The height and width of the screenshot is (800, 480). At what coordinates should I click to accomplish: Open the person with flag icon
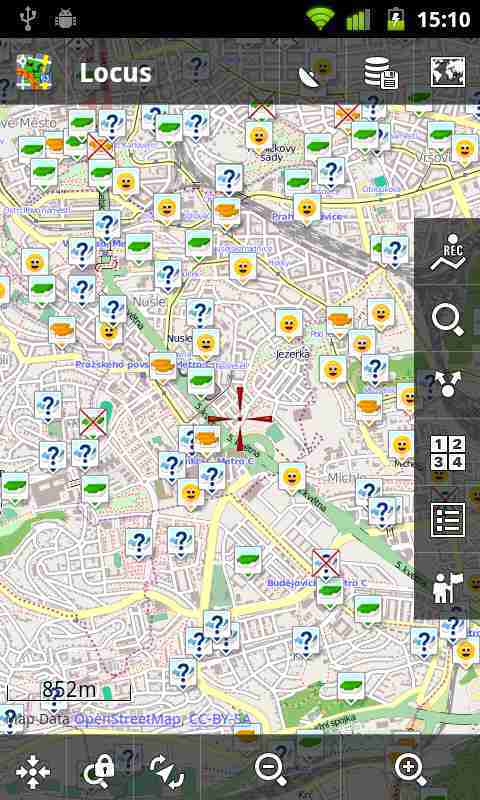pyautogui.click(x=447, y=588)
